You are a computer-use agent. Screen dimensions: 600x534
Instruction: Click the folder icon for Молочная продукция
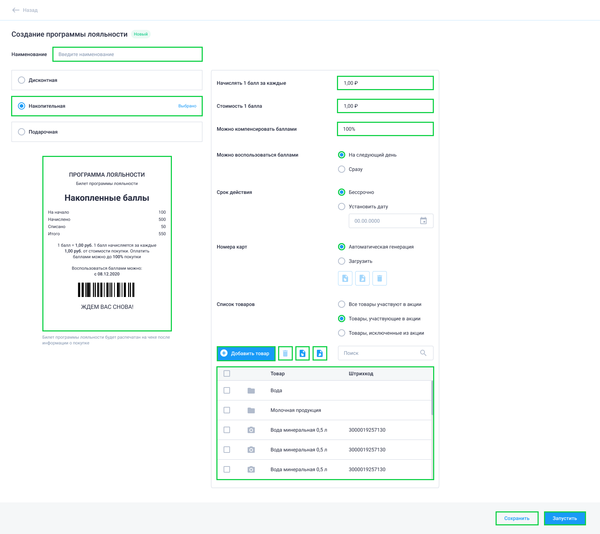(251, 410)
